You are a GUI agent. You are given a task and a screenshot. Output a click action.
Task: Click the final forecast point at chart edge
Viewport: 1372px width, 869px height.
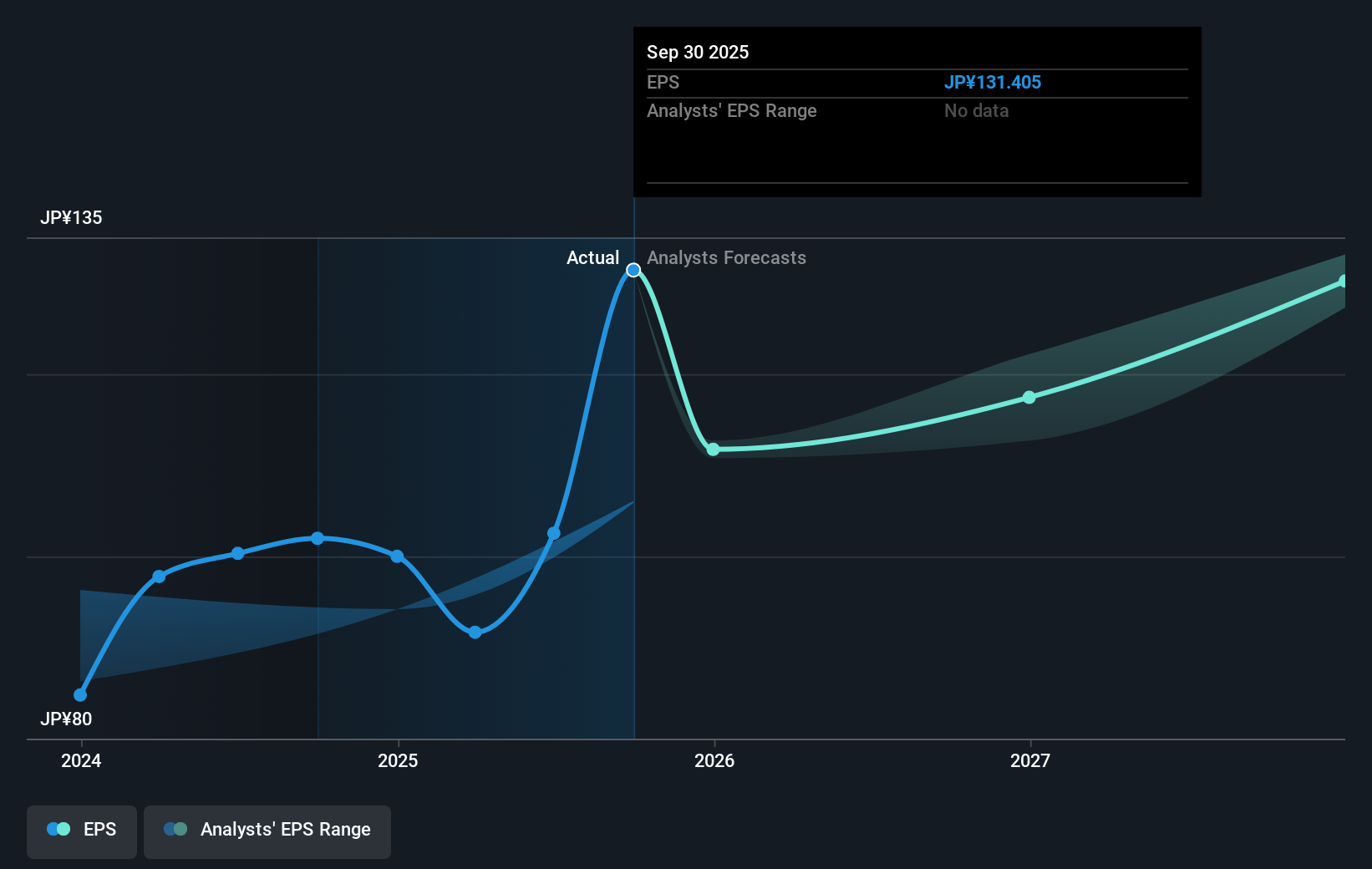click(1344, 279)
